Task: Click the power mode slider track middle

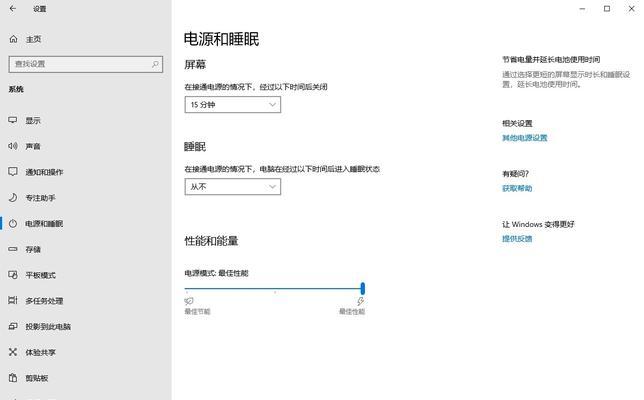Action: pos(274,289)
